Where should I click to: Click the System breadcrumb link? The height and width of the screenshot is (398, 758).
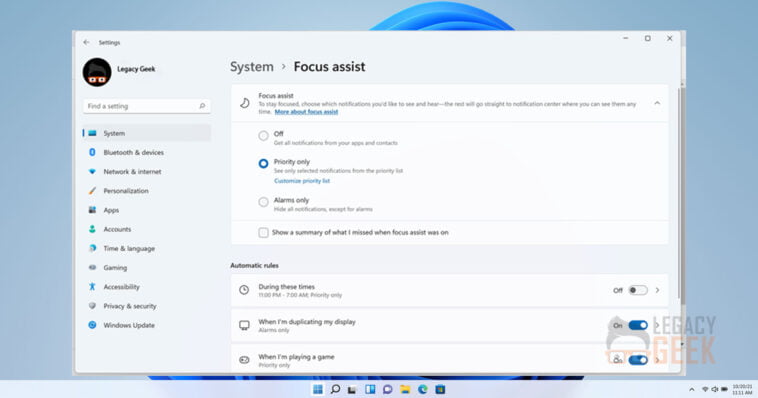pyautogui.click(x=252, y=67)
